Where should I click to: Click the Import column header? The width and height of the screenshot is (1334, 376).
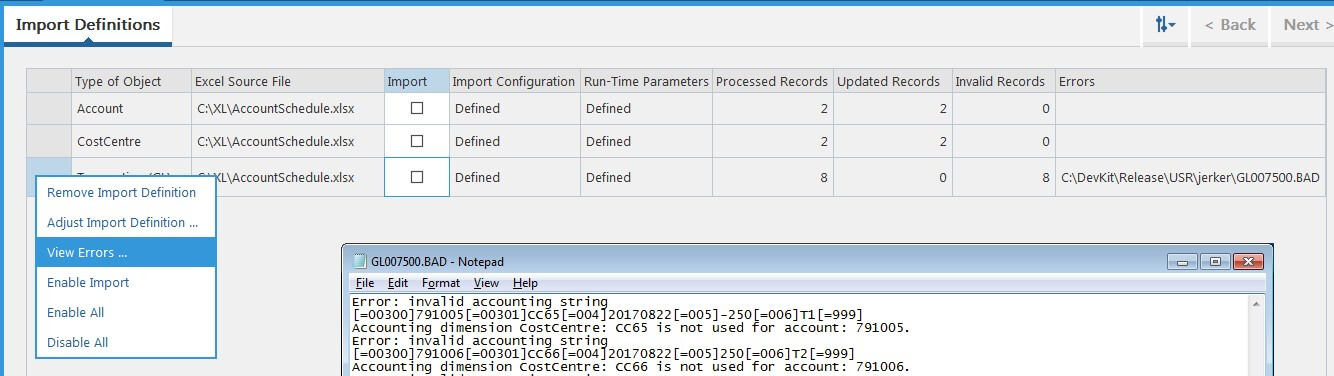click(x=417, y=81)
